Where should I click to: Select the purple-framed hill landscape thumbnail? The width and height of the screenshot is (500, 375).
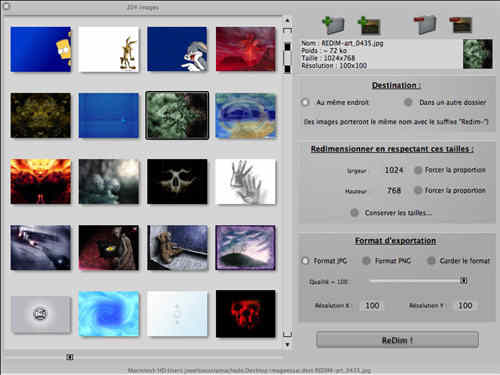click(246, 247)
